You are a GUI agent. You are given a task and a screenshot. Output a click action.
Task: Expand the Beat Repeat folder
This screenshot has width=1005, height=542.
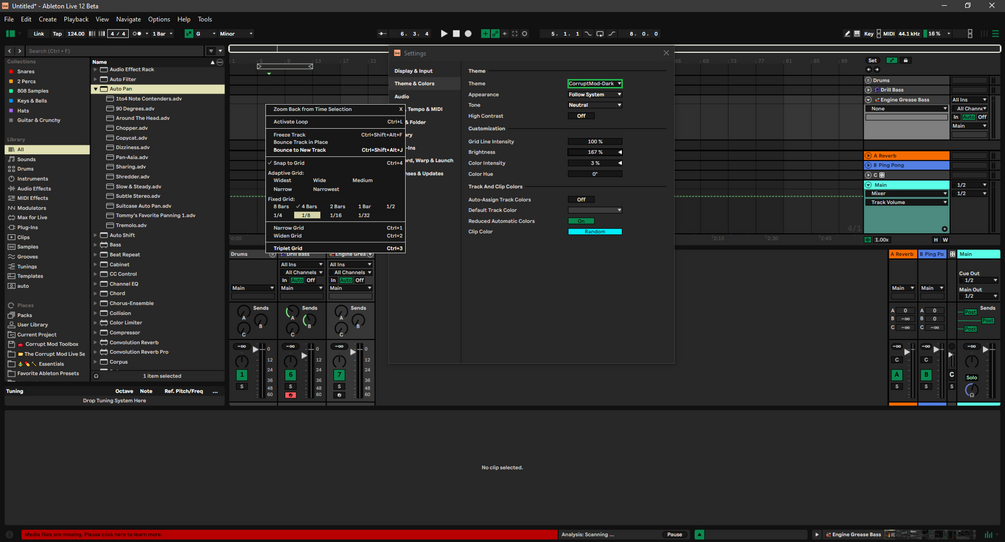click(x=96, y=255)
